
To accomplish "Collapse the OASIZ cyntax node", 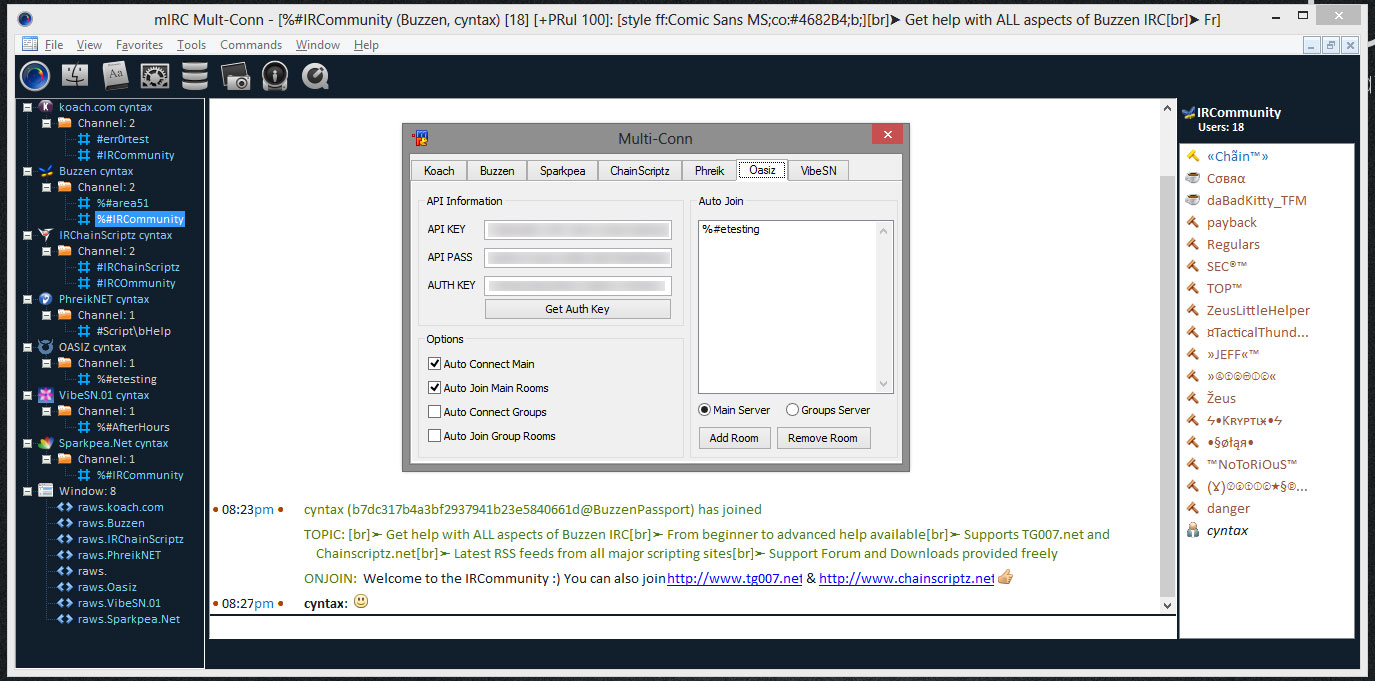I will 27,347.
